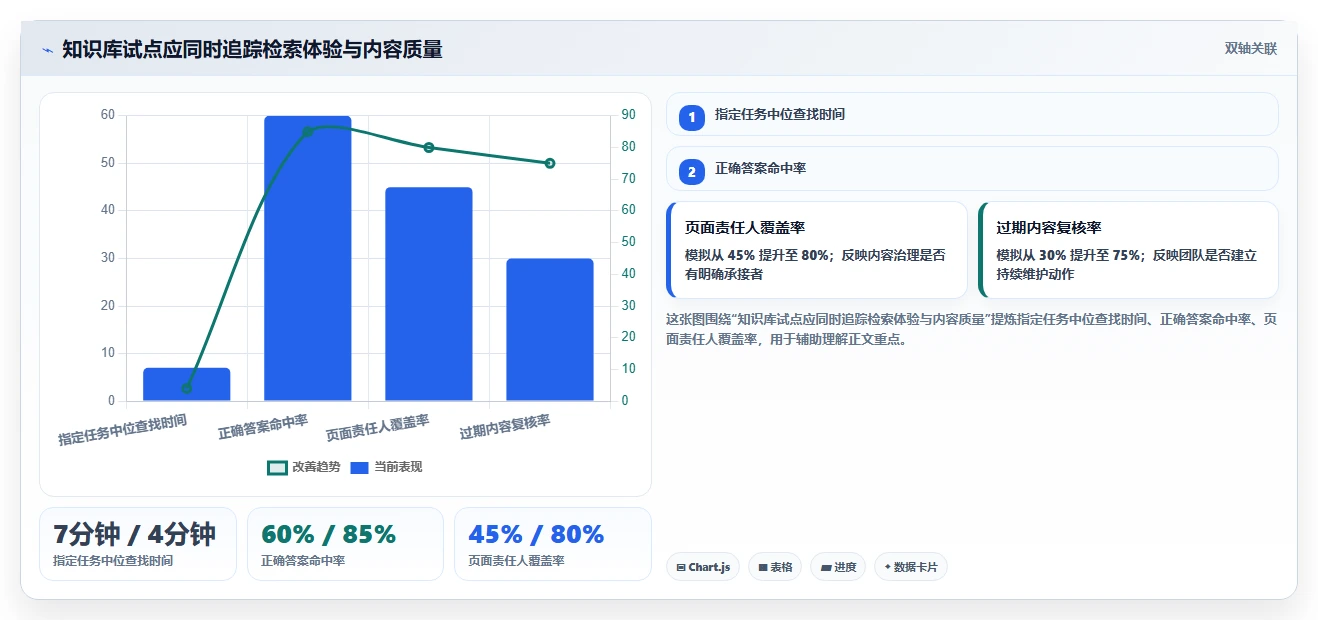
Task: Click the trend line point above 页面责任人覆盖率
Action: click(x=429, y=147)
